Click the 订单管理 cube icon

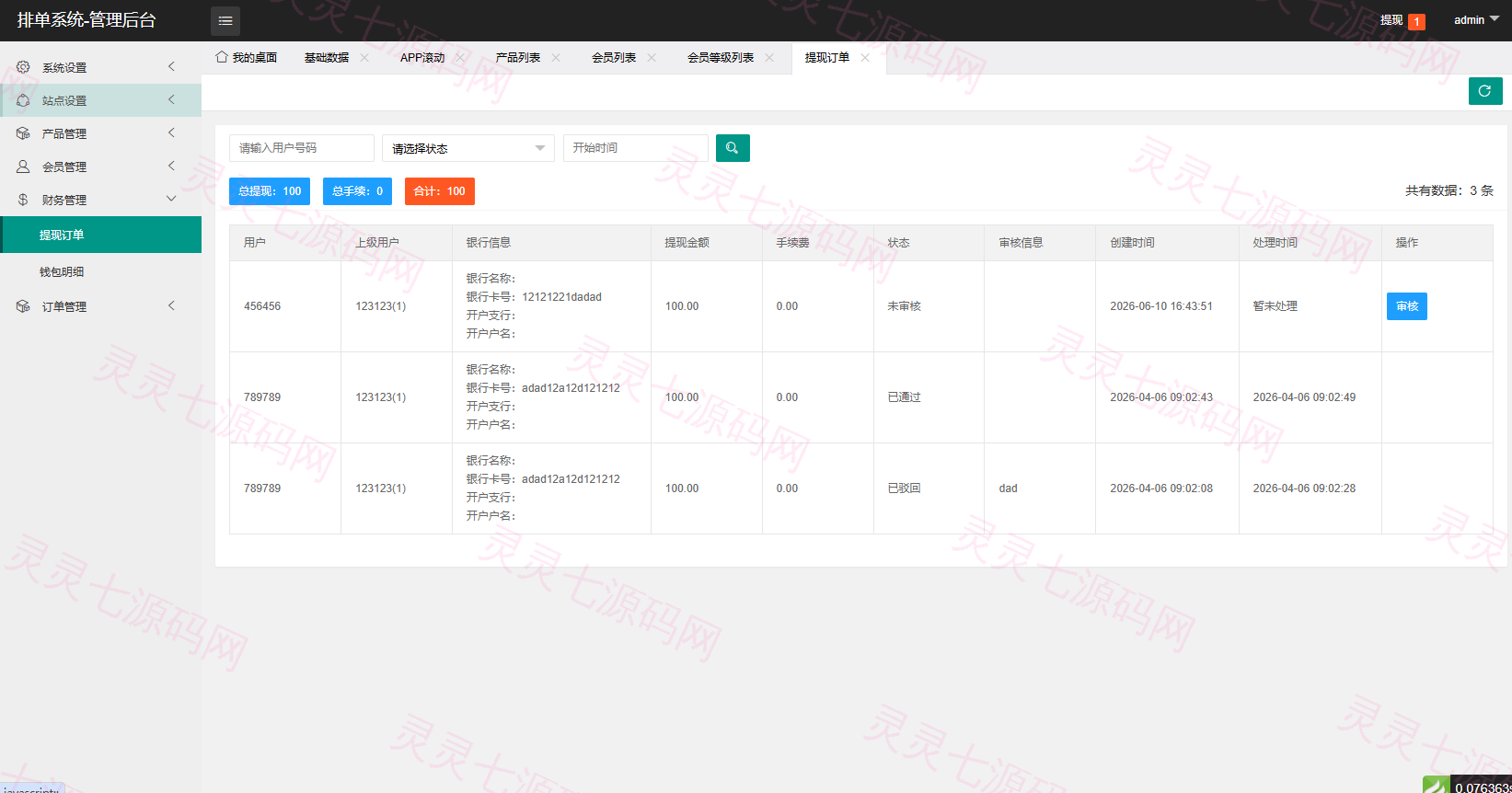[x=23, y=306]
